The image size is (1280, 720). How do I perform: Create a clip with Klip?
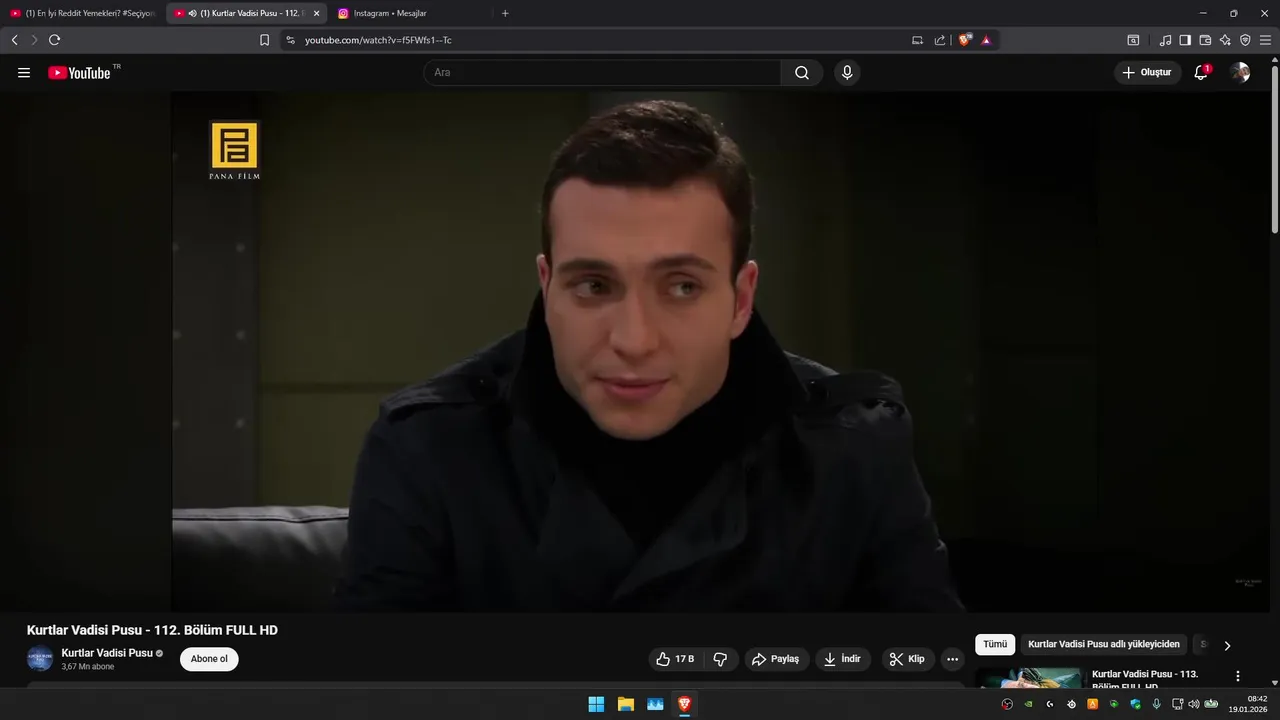tap(907, 659)
